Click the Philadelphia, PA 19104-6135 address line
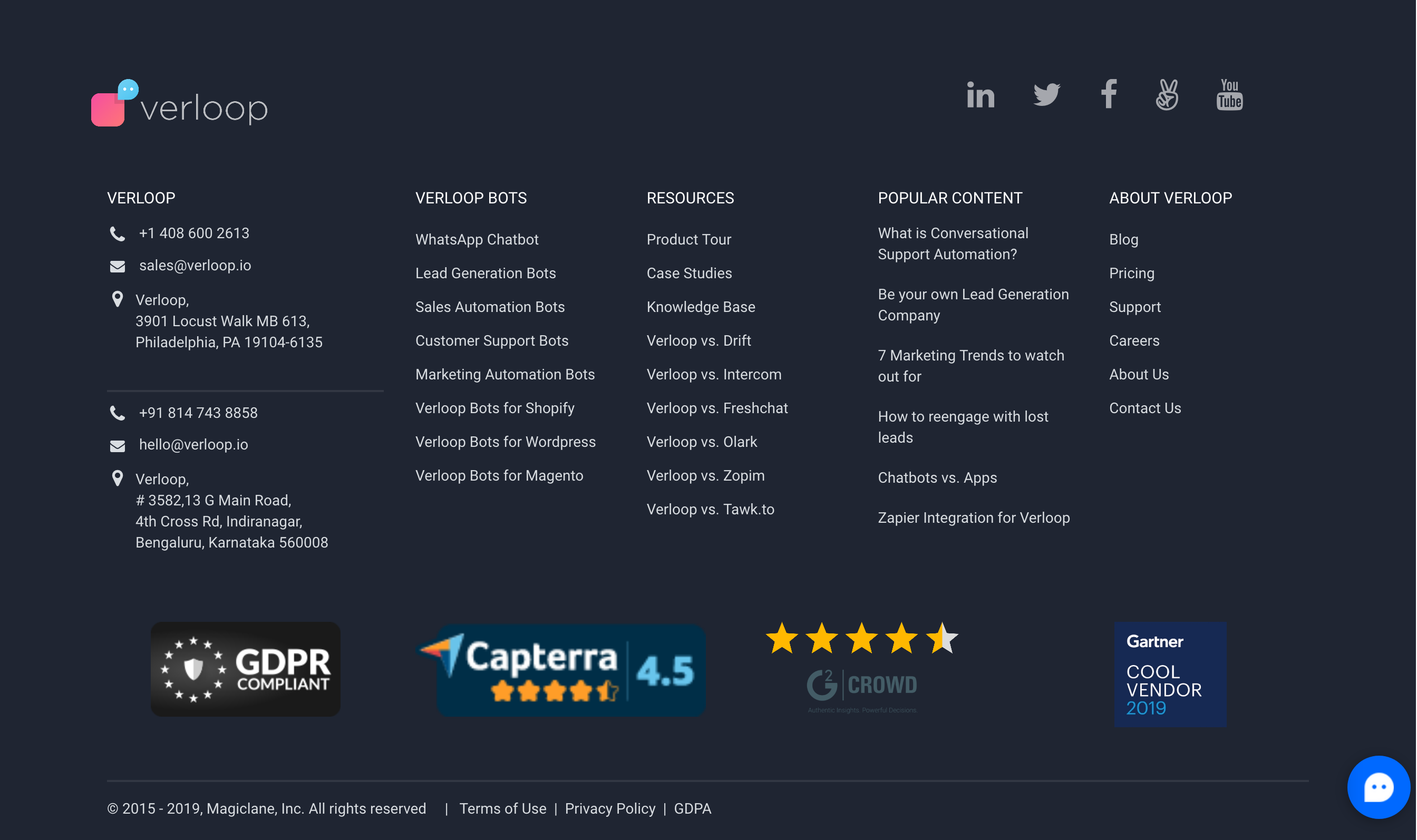The image size is (1417, 840). pos(229,343)
